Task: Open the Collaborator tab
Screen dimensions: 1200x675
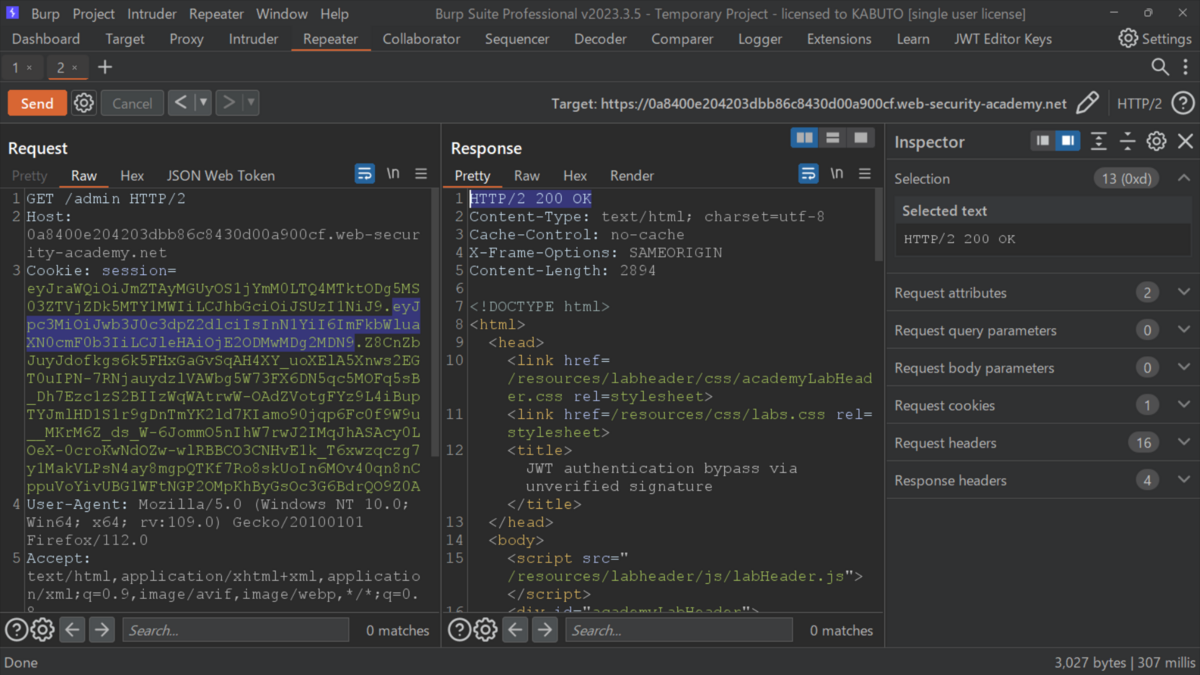Action: coord(421,39)
